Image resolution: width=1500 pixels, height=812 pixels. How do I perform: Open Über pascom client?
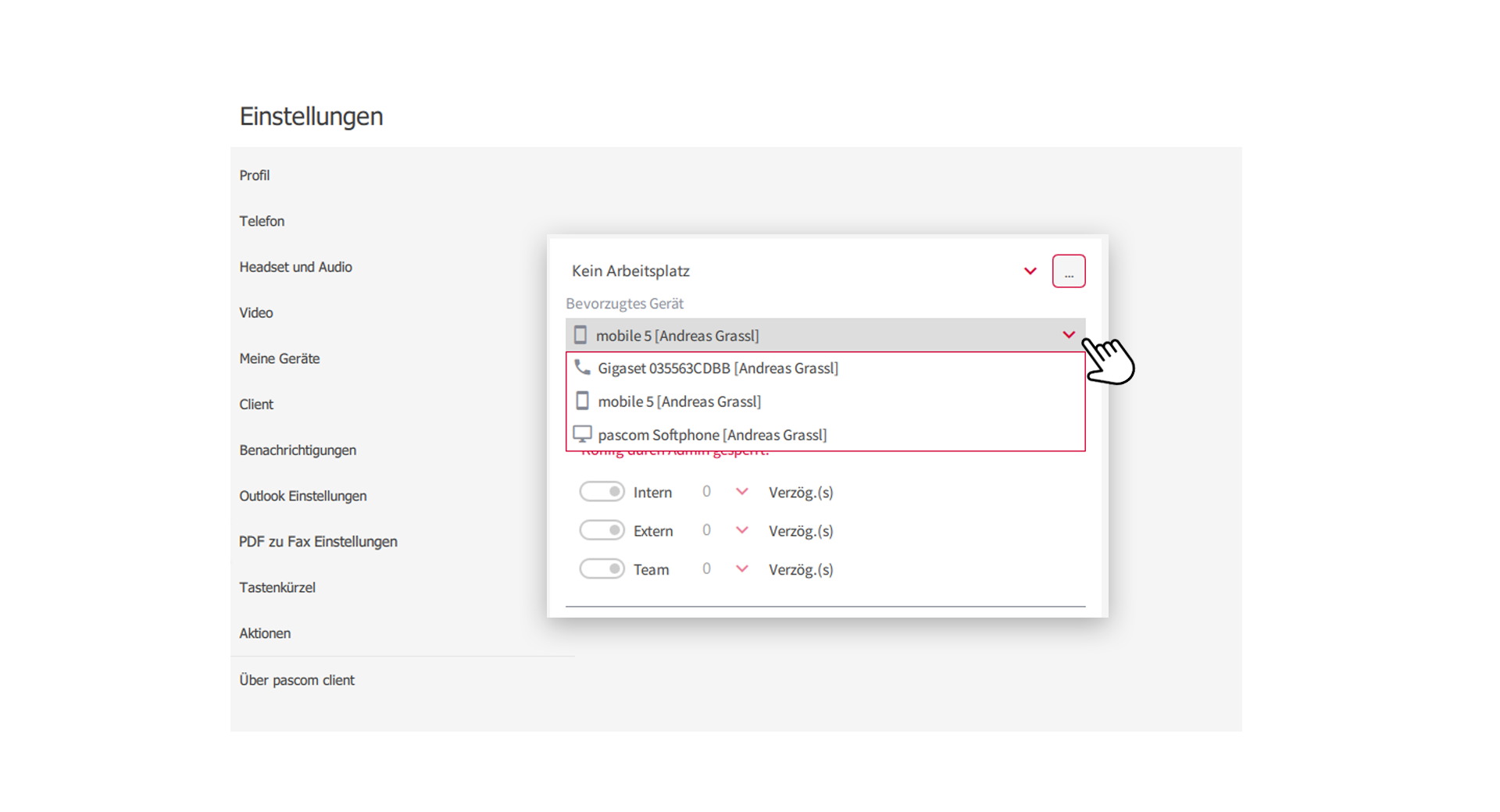click(x=297, y=680)
